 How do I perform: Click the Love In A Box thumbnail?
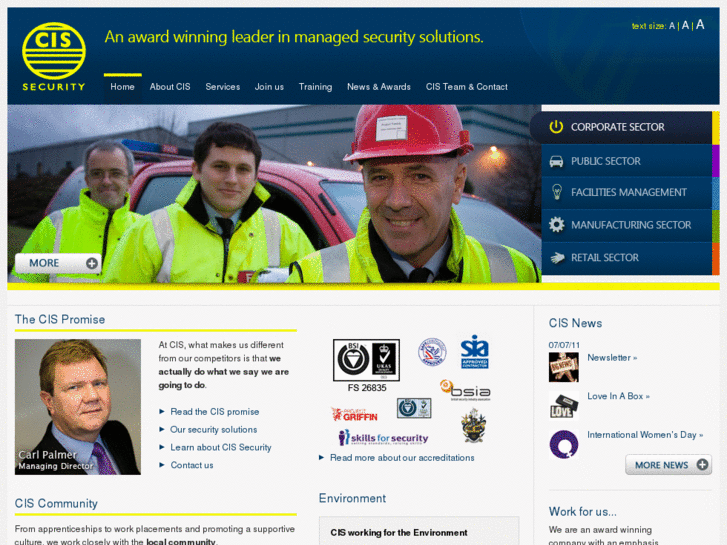(564, 405)
